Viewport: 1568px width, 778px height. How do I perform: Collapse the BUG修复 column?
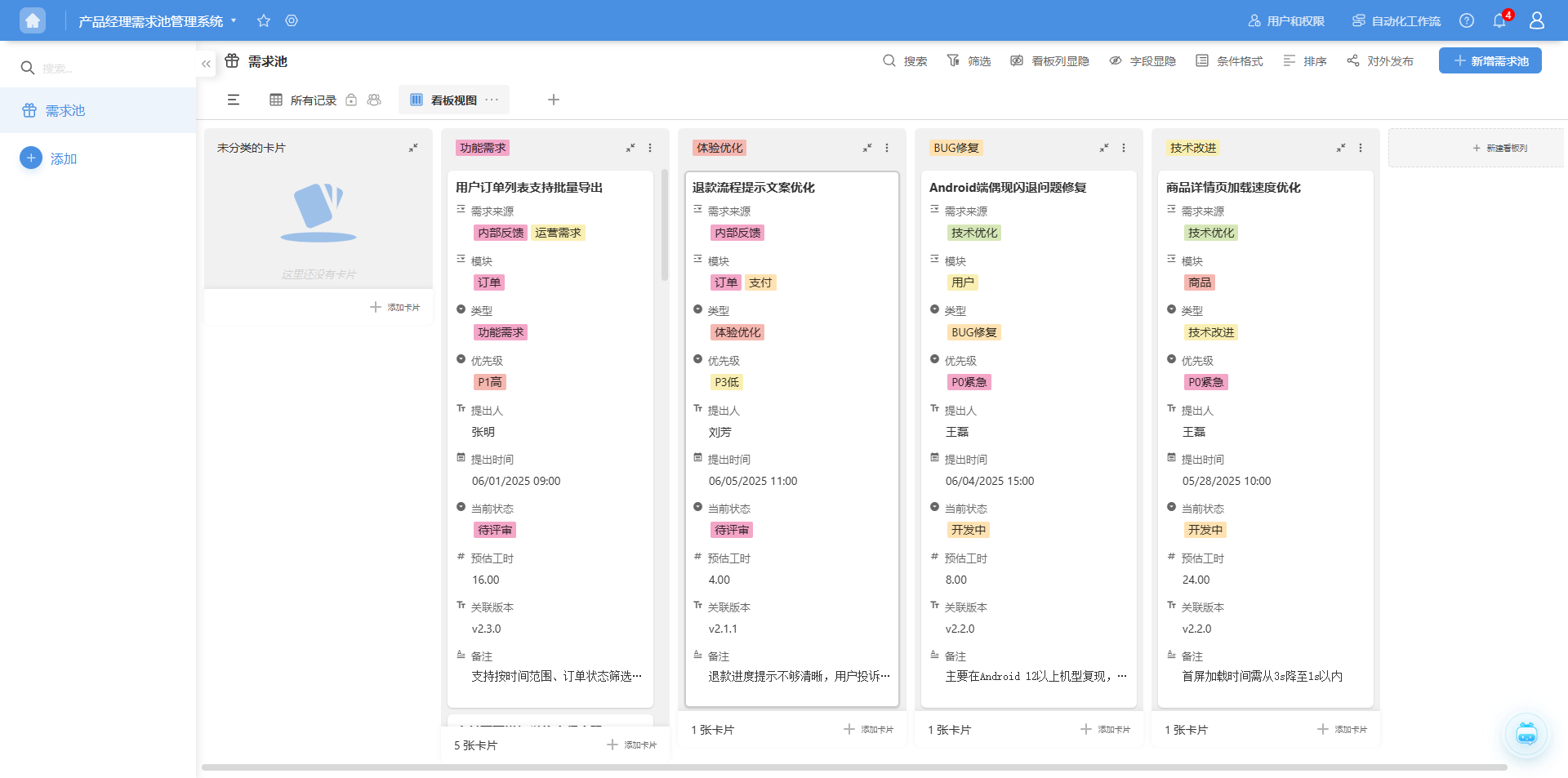[1104, 148]
